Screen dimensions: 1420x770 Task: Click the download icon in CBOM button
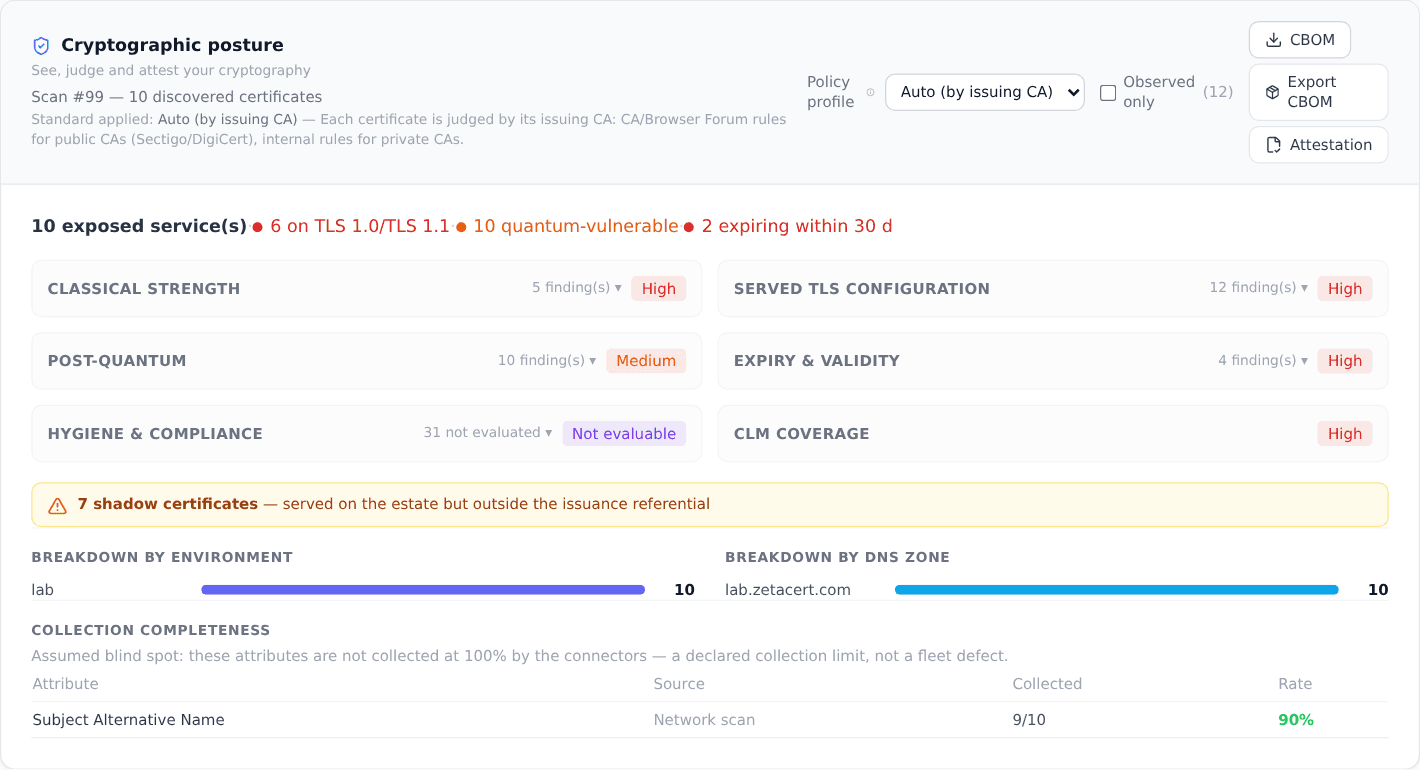tap(1273, 40)
